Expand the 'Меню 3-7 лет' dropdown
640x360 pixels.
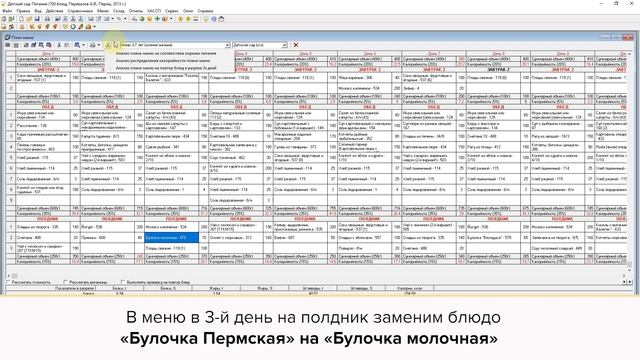pyautogui.click(x=227, y=45)
